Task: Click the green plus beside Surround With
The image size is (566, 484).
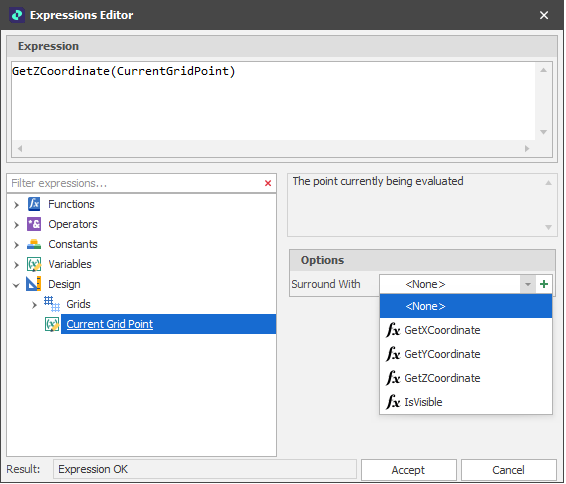Action: [x=544, y=284]
